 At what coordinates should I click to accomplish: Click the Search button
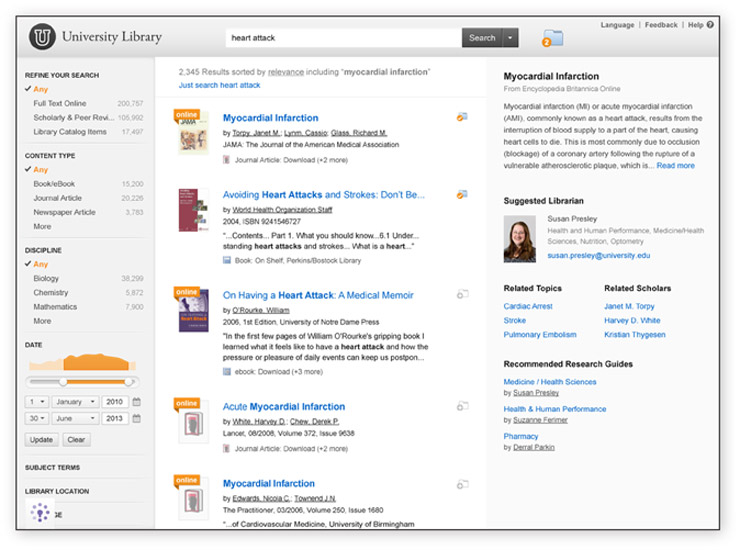click(482, 38)
